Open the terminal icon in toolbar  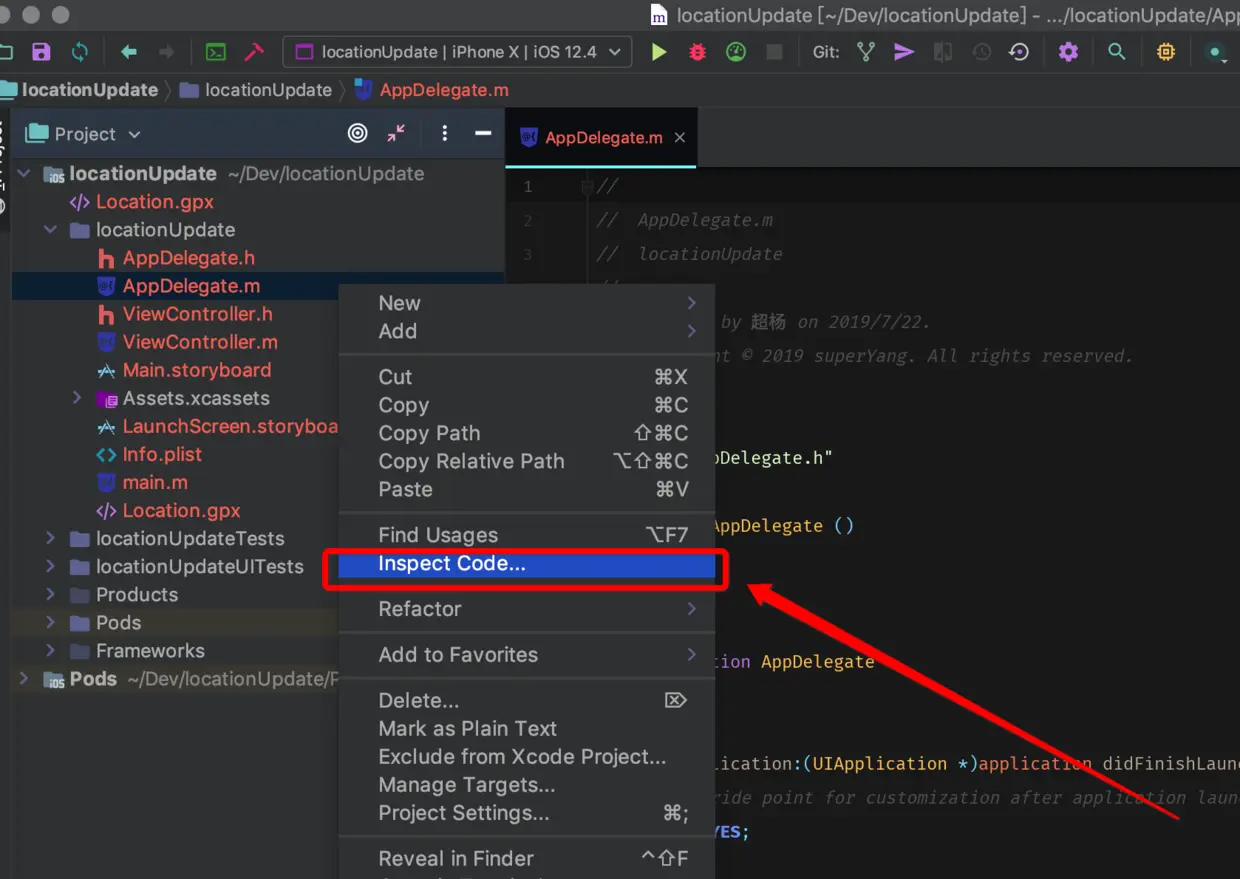pos(216,52)
